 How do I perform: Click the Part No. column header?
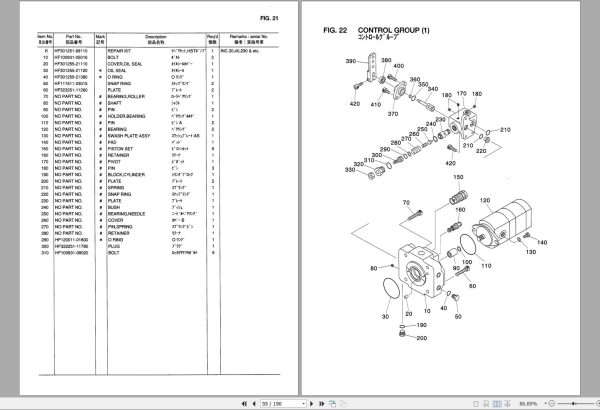(74, 39)
